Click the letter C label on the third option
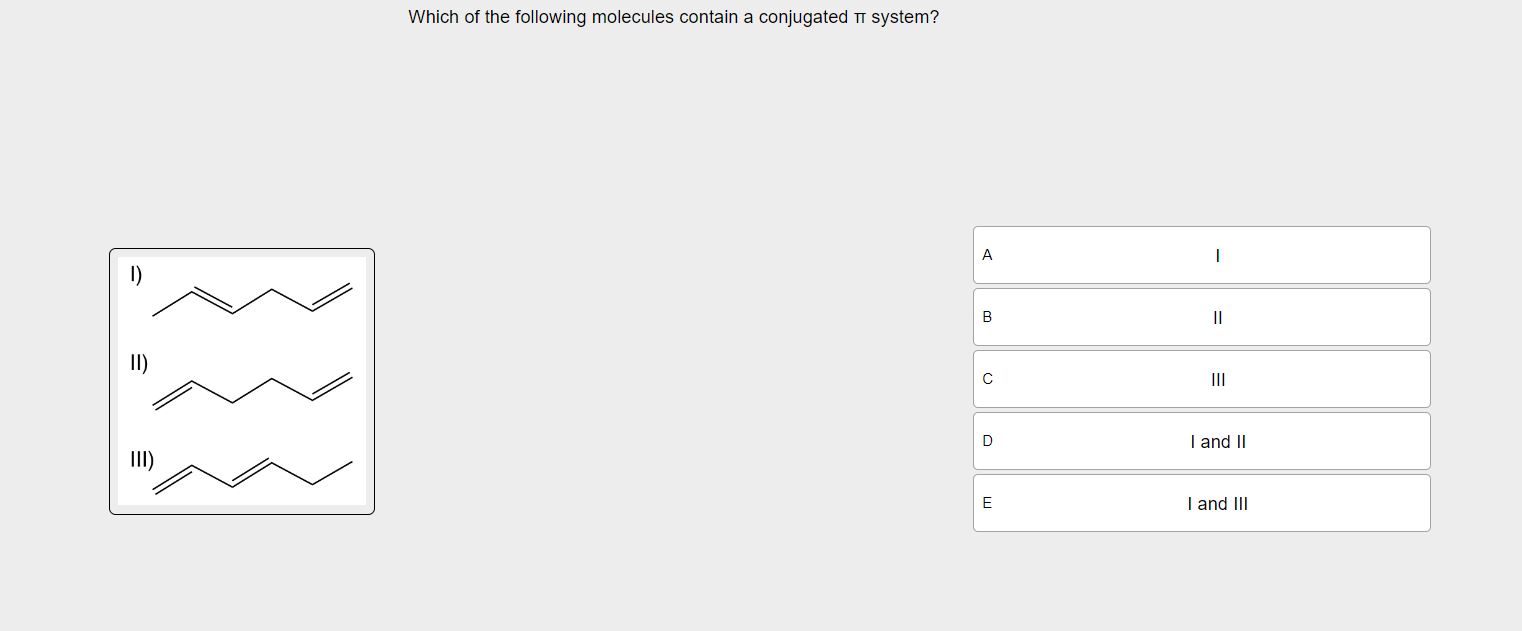Viewport: 1522px width, 631px height. coord(986,379)
